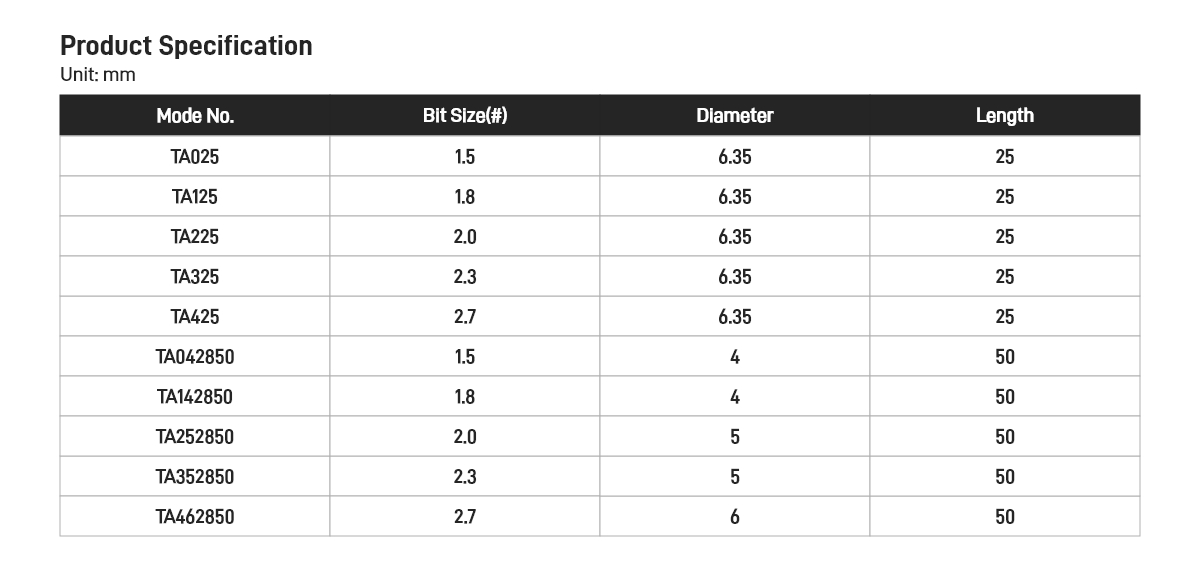Viewport: 1200px width, 566px height.
Task: Click the diameter 6 in TA462850 row
Action: pos(735,517)
